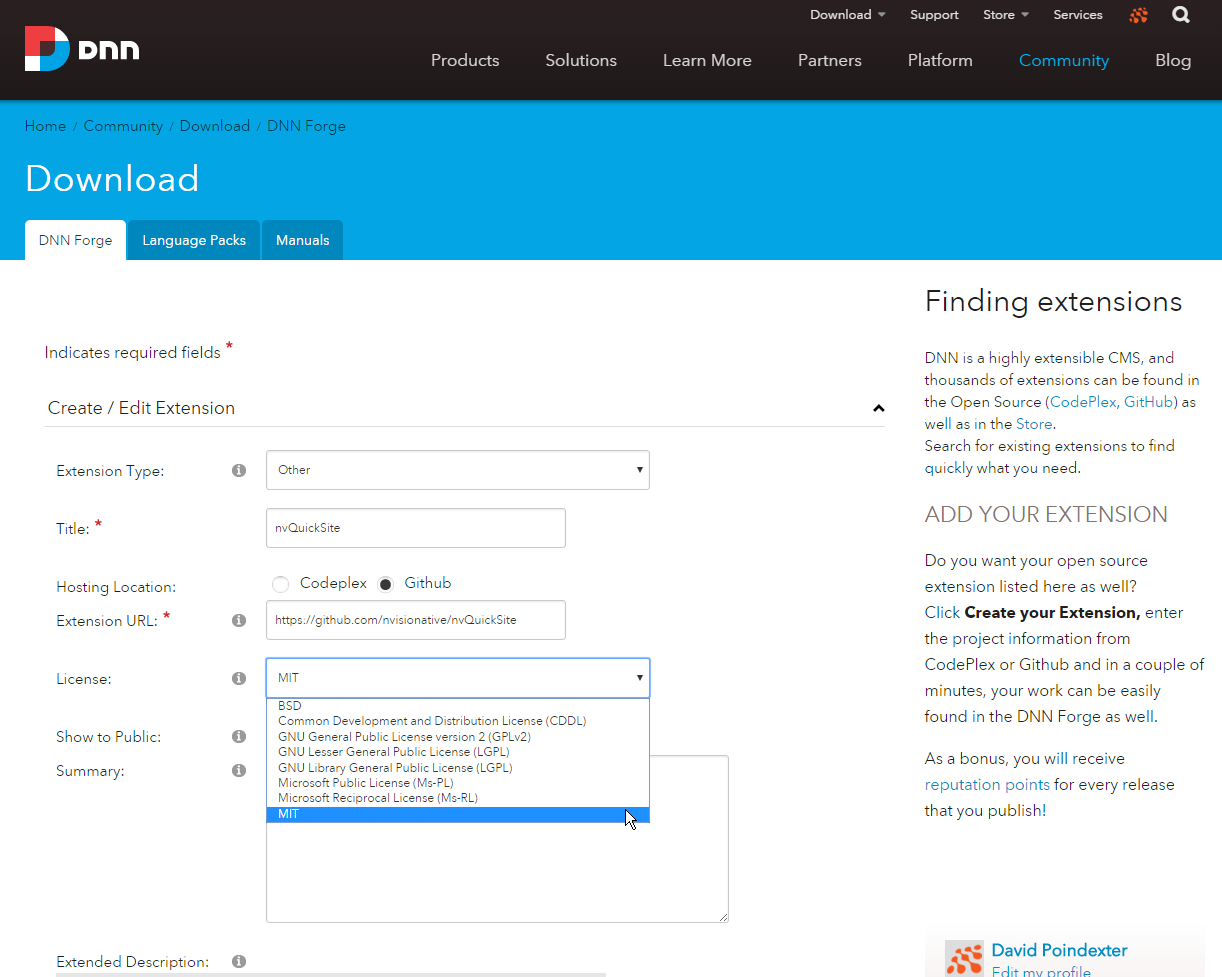Open the CodePlex link in sidebar
This screenshot has width=1222, height=977.
(x=1083, y=402)
